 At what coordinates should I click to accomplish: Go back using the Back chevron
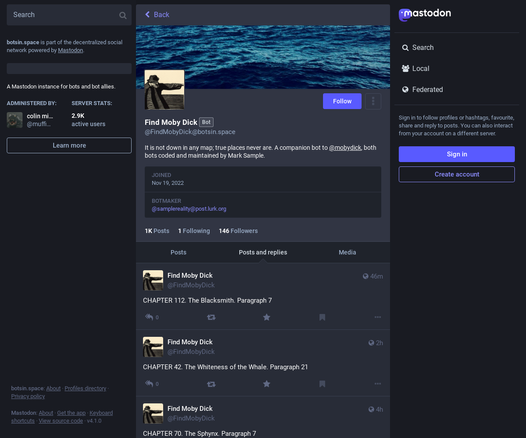[157, 14]
